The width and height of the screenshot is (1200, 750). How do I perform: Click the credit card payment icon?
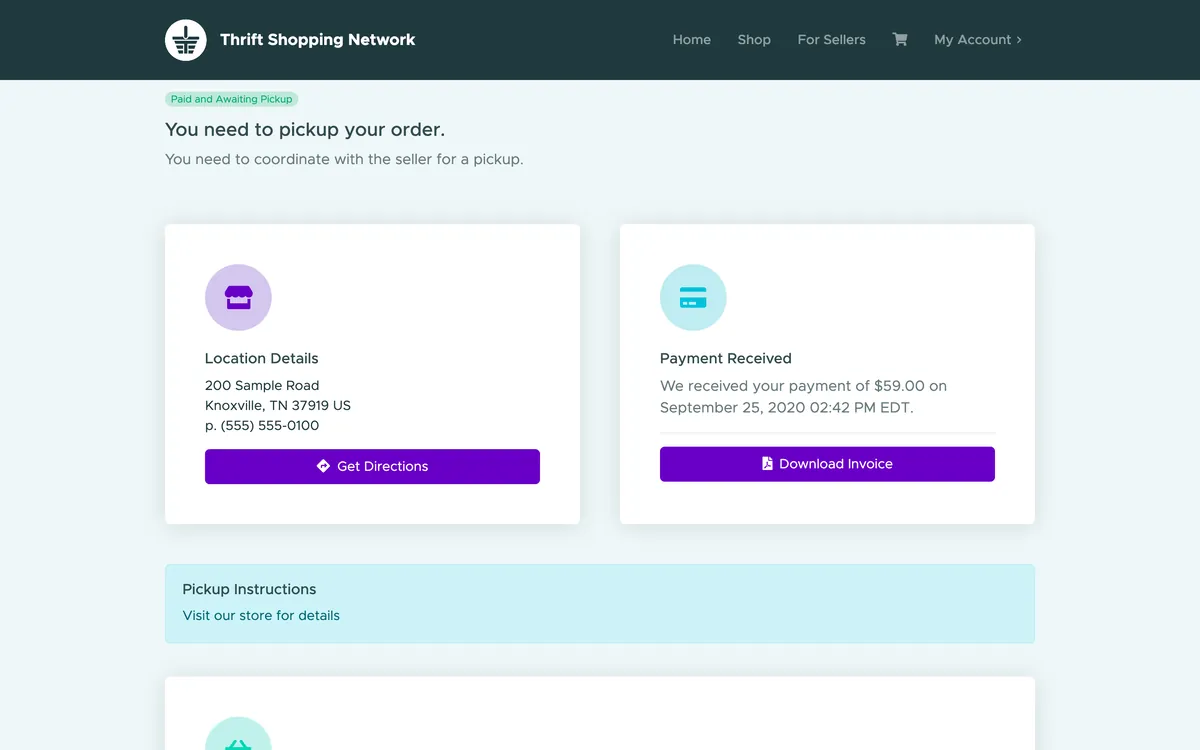(x=693, y=297)
